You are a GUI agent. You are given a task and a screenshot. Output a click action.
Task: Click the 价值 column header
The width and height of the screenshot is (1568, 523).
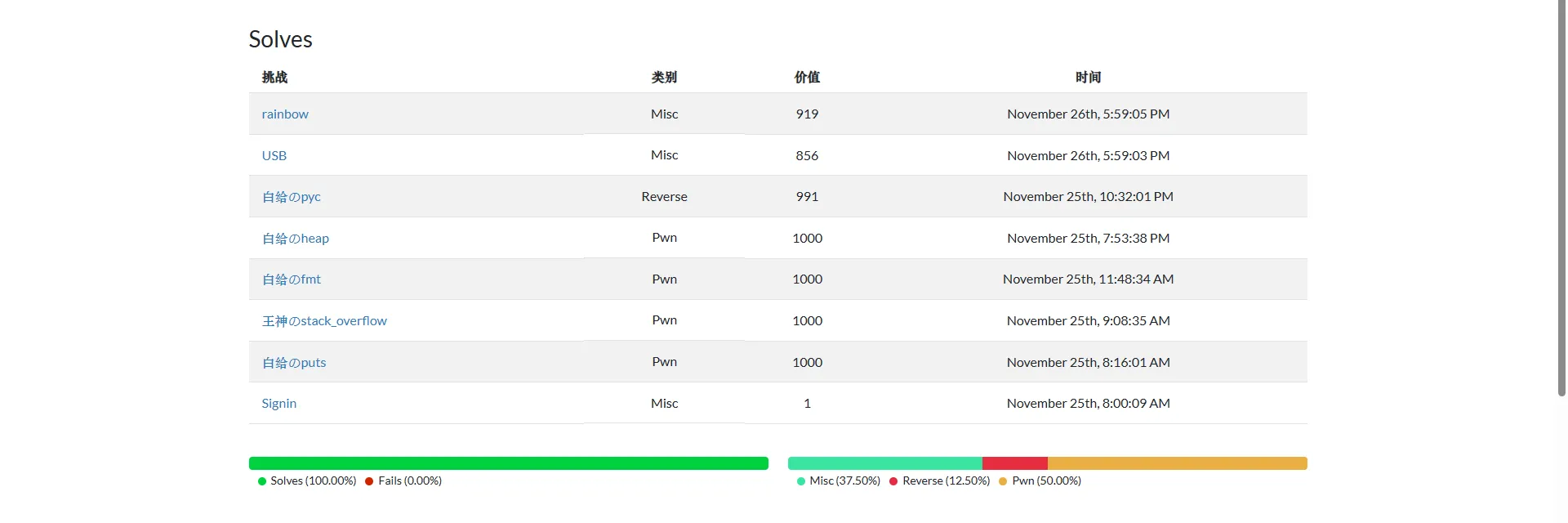(808, 78)
